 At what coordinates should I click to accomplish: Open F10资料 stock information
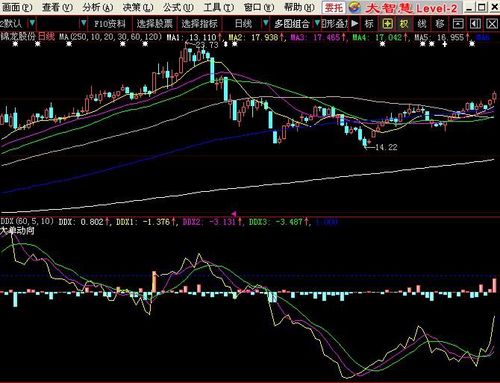[109, 24]
